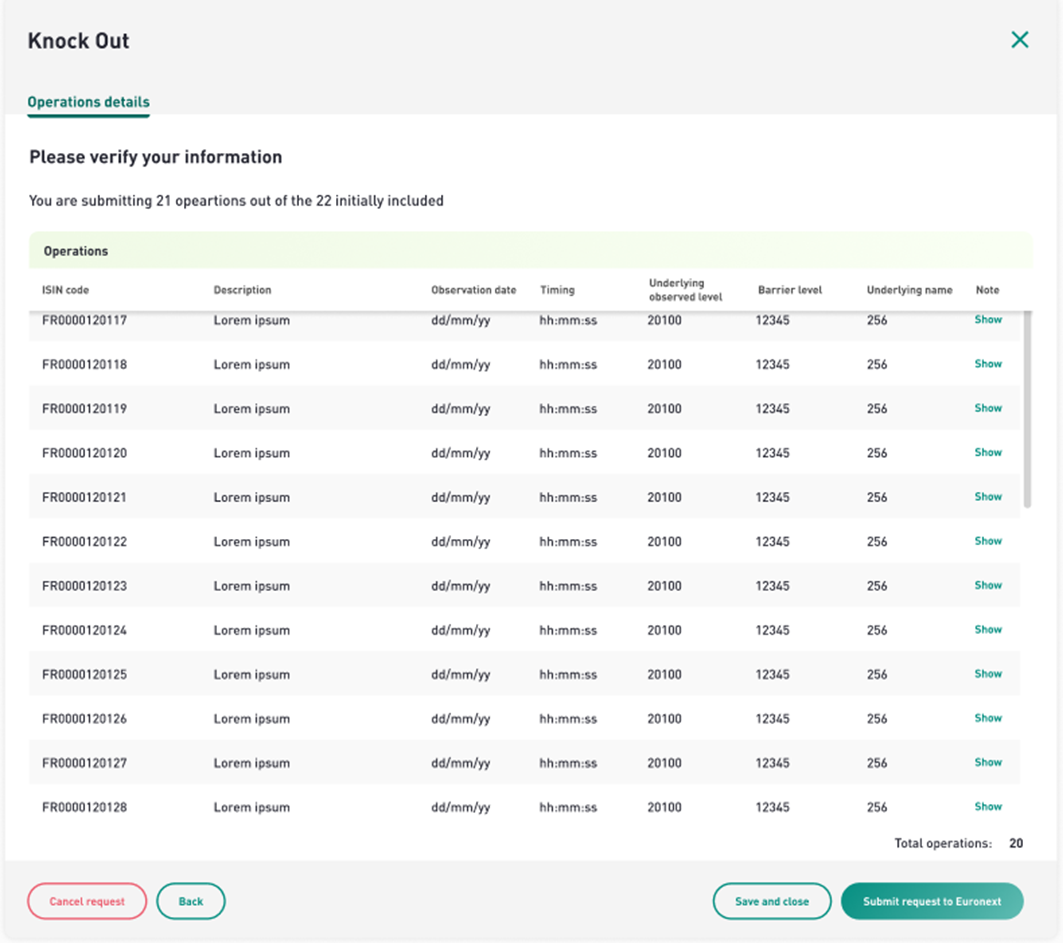Select Timing column header
Image resolution: width=1063 pixels, height=943 pixels.
click(x=557, y=290)
